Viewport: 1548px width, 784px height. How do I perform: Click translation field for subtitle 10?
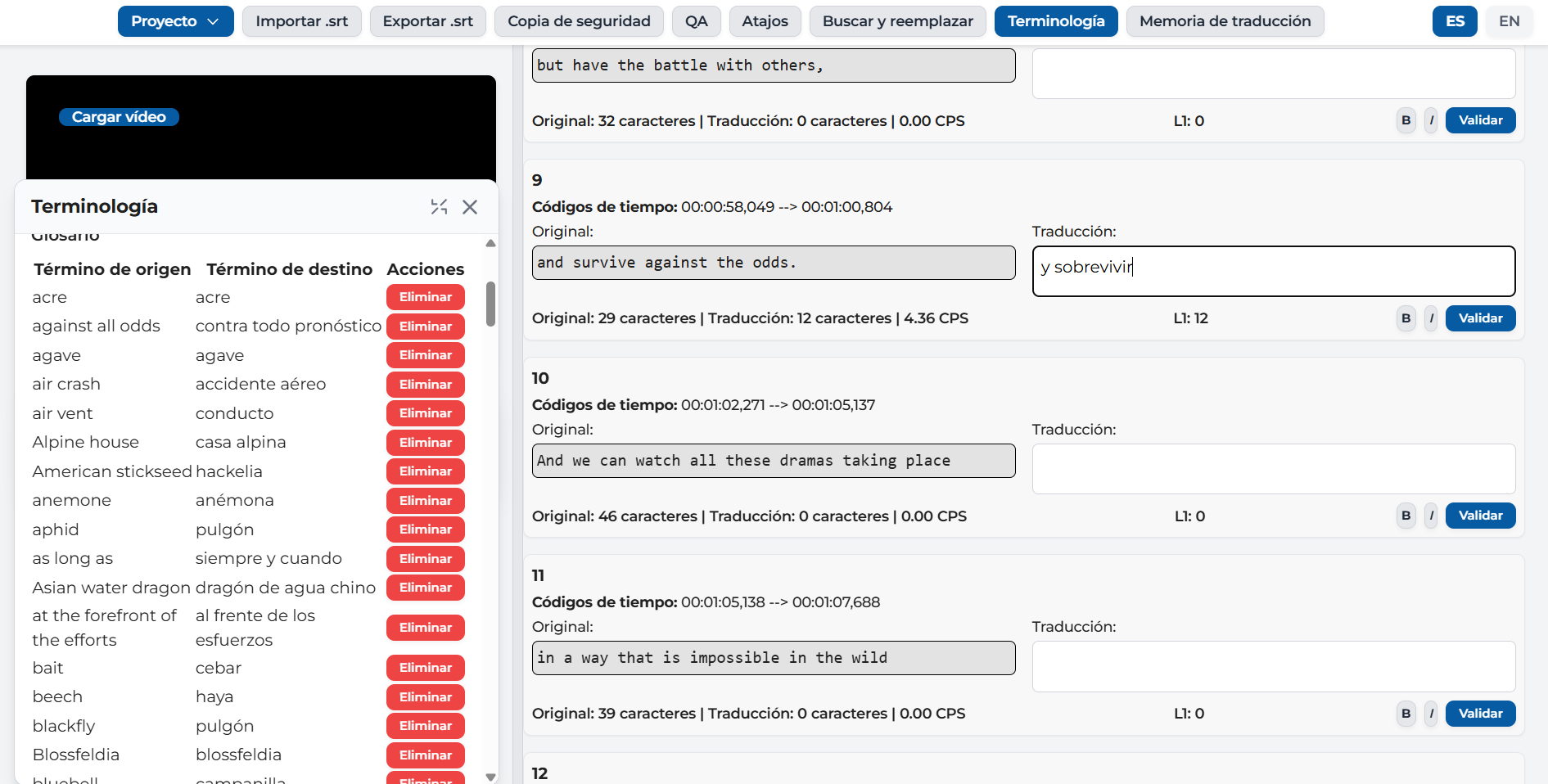point(1274,469)
